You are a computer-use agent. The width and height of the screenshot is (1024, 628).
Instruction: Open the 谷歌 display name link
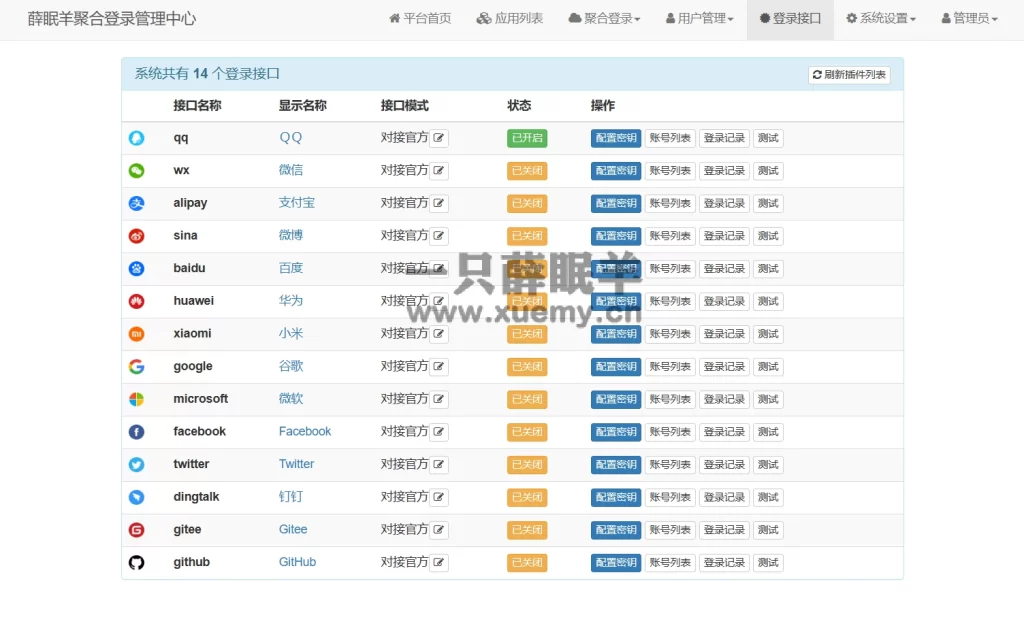tap(291, 366)
